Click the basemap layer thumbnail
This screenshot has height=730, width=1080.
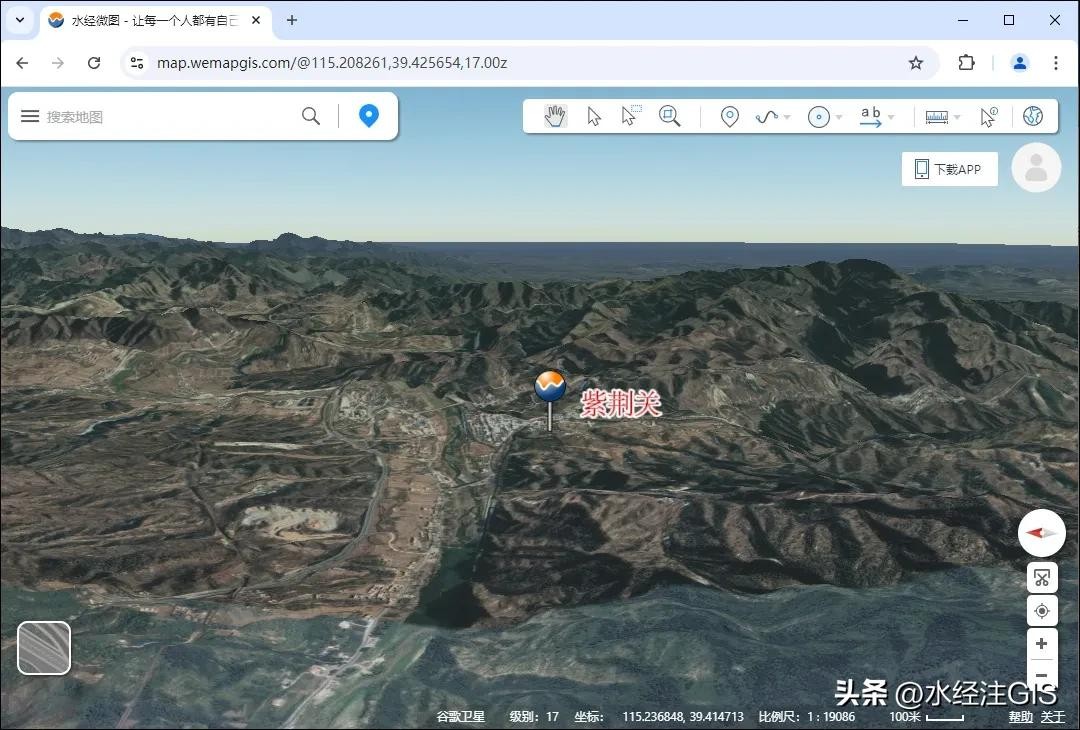coord(44,648)
